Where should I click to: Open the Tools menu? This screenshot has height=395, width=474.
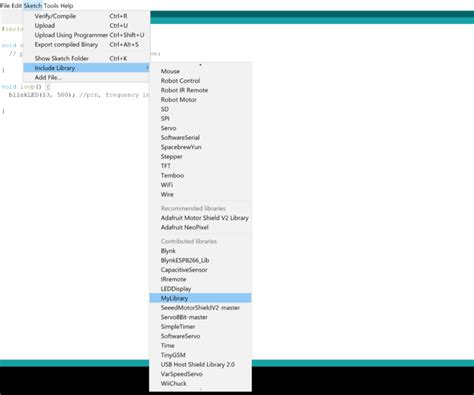tap(51, 6)
